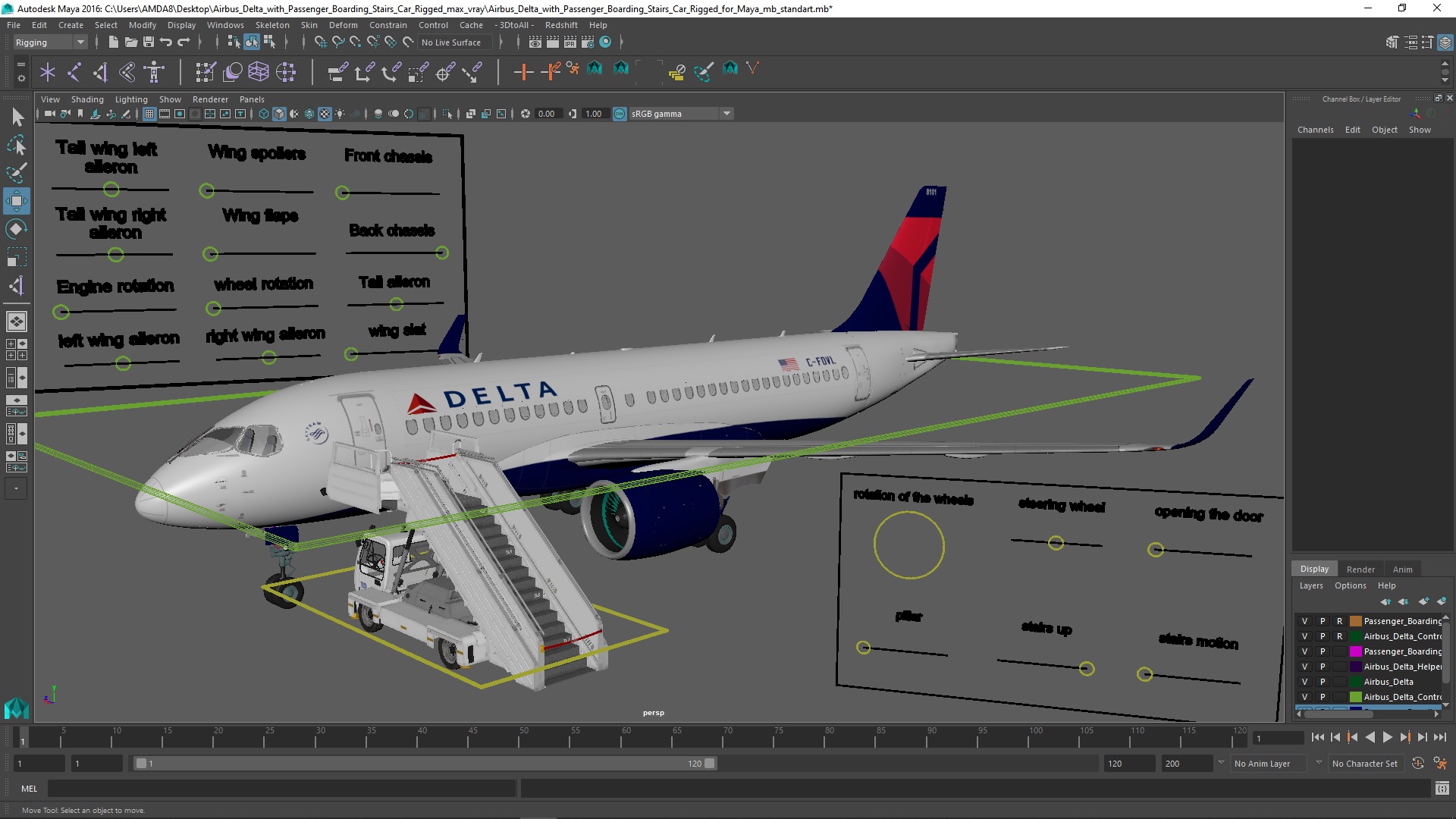Open the viewport Panels menu

(x=252, y=99)
